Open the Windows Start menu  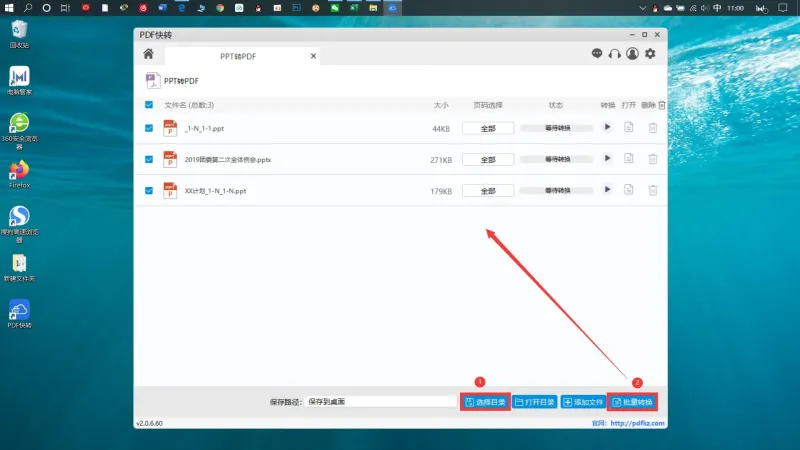tap(9, 8)
